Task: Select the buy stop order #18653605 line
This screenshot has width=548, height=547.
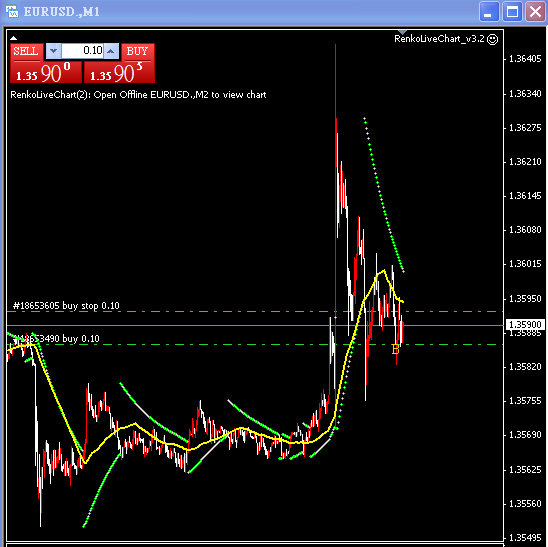Action: 66,306
